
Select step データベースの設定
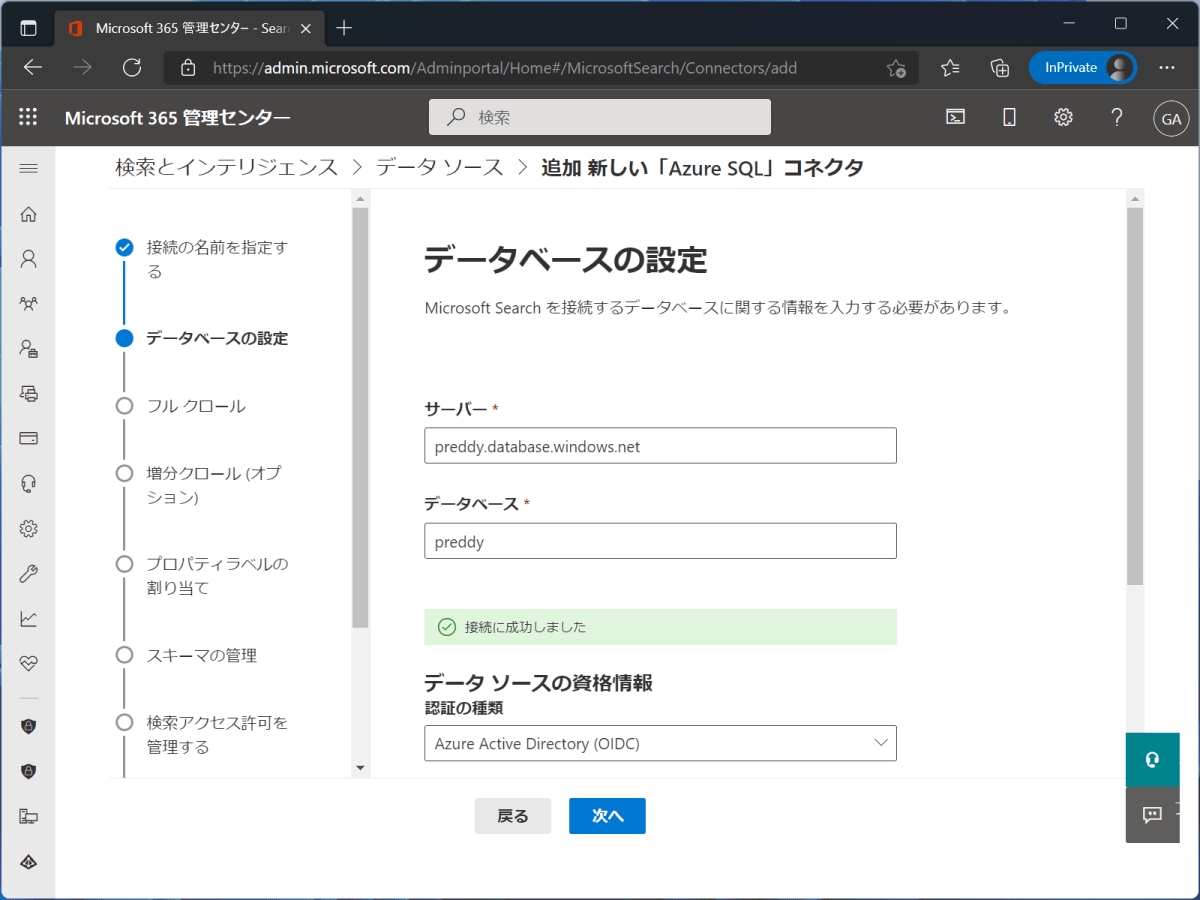216,338
